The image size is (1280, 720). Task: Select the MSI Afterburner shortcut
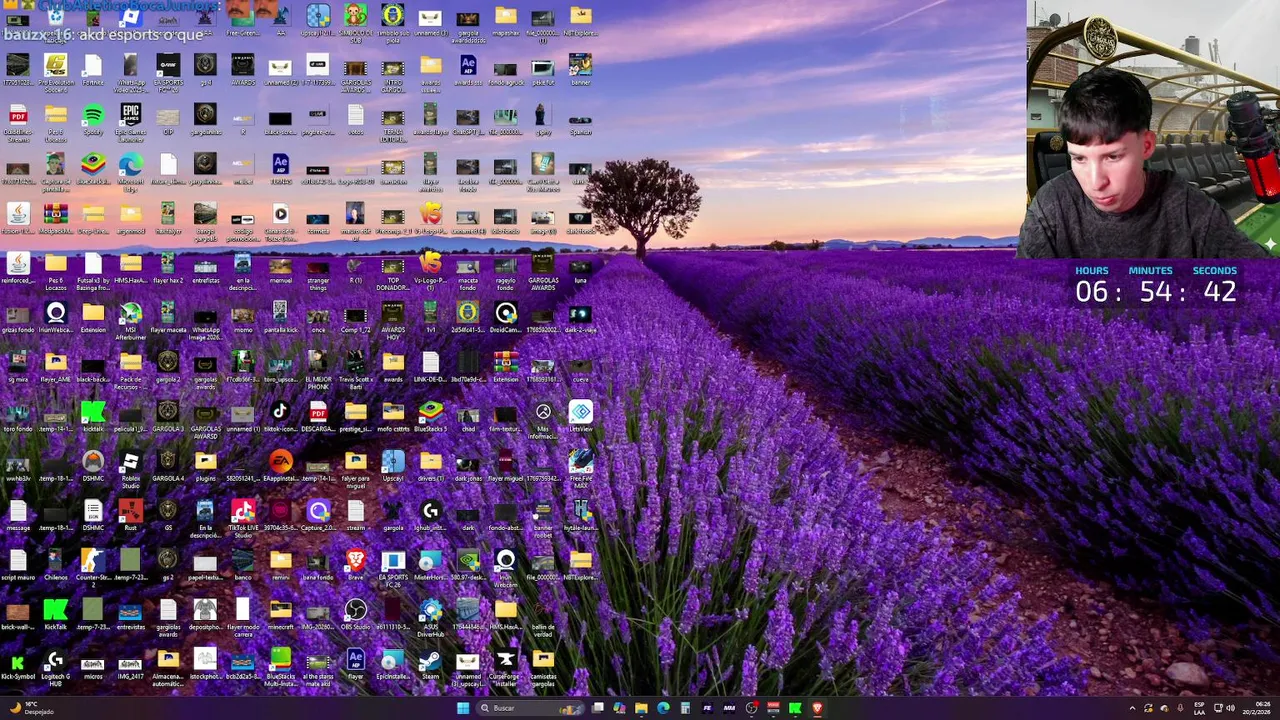[130, 319]
